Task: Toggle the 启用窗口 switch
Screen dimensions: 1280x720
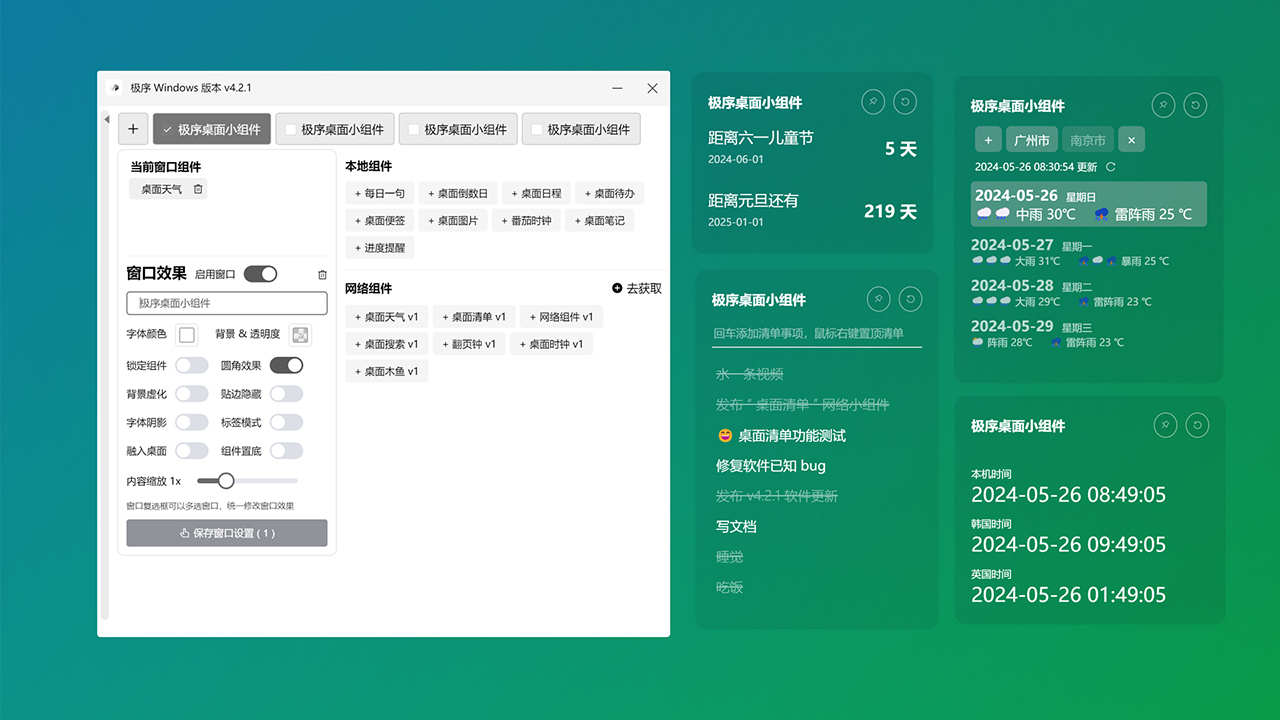Action: (x=260, y=274)
